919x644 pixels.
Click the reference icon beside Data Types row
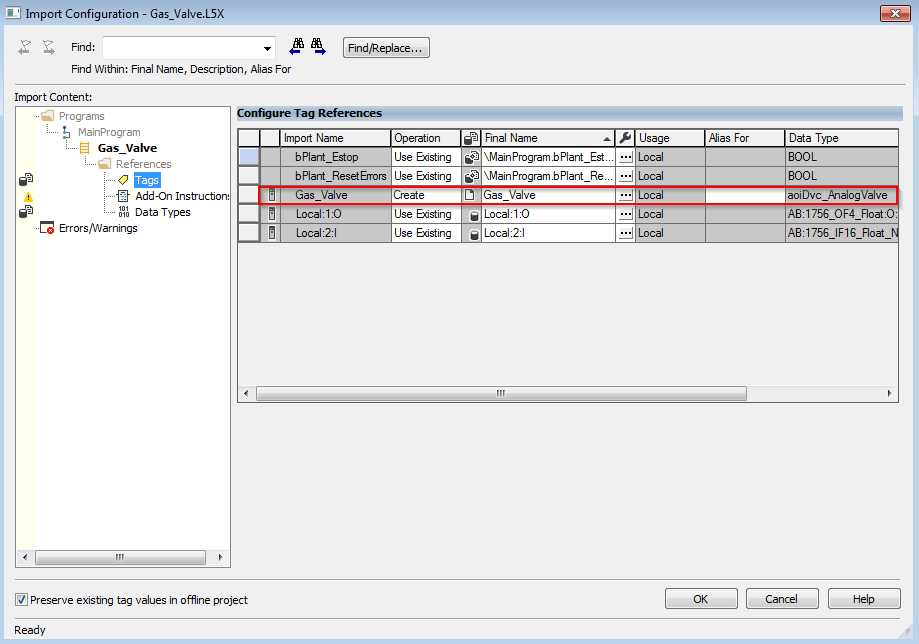[26, 212]
